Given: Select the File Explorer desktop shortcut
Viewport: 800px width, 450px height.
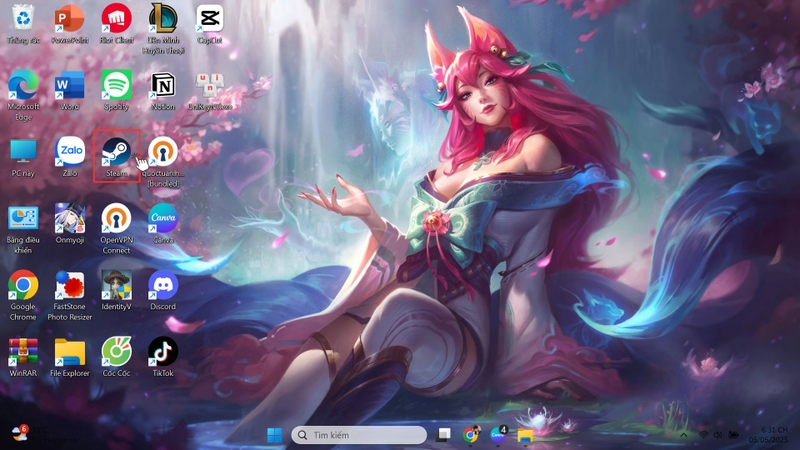Looking at the screenshot, I should pos(69,357).
